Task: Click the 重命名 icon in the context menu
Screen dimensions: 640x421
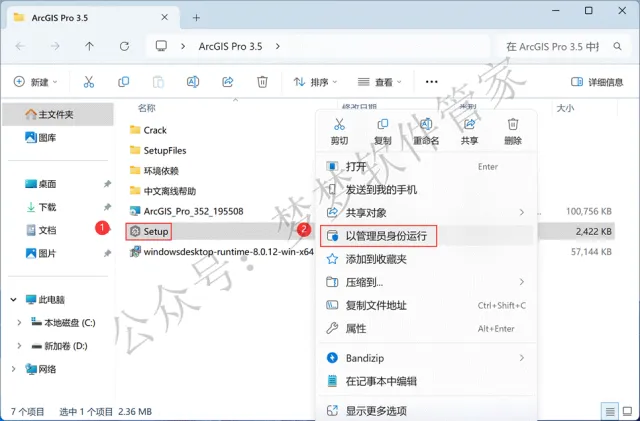Action: [x=426, y=124]
